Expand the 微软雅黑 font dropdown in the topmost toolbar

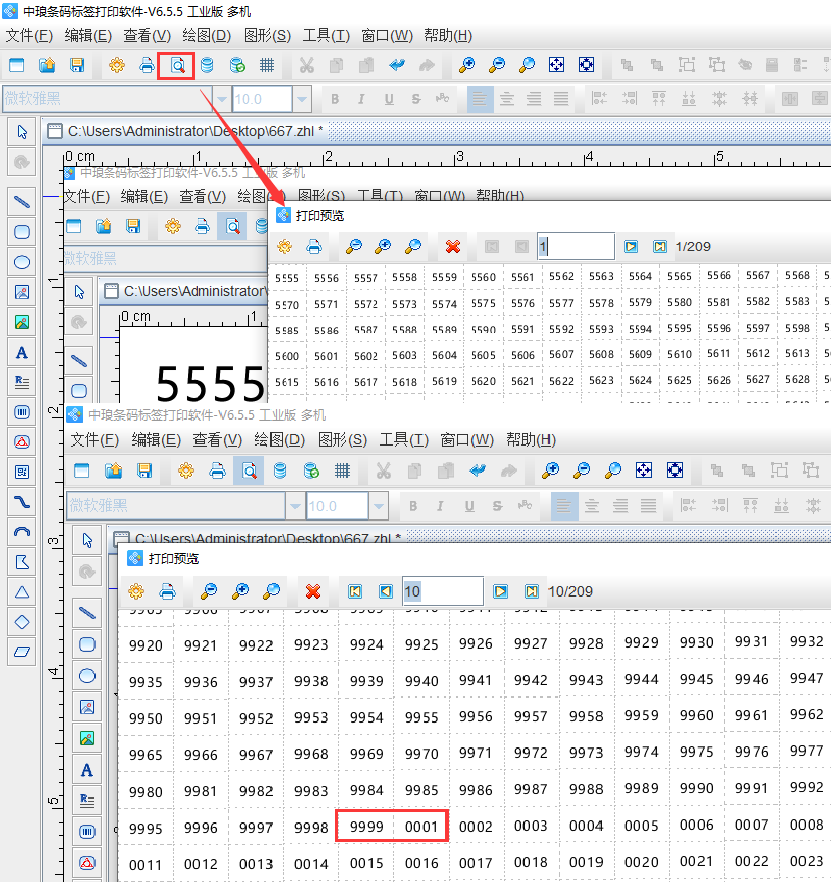[x=221, y=99]
